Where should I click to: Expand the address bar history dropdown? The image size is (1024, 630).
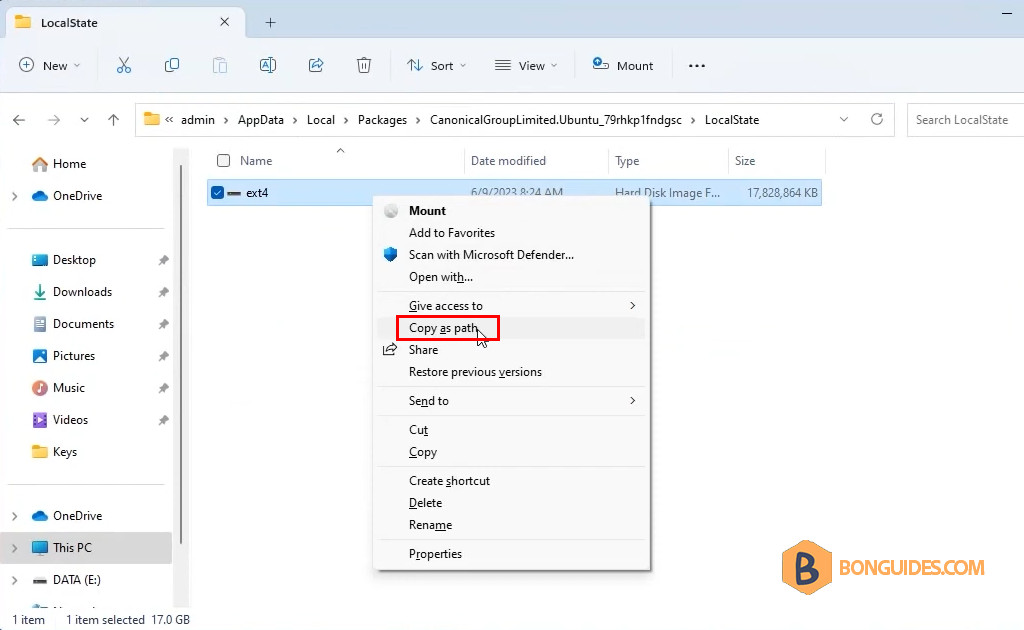point(844,119)
